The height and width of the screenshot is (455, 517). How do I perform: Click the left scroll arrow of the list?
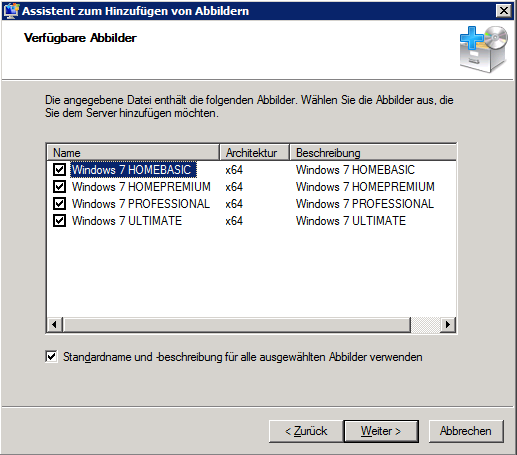pyautogui.click(x=54, y=324)
